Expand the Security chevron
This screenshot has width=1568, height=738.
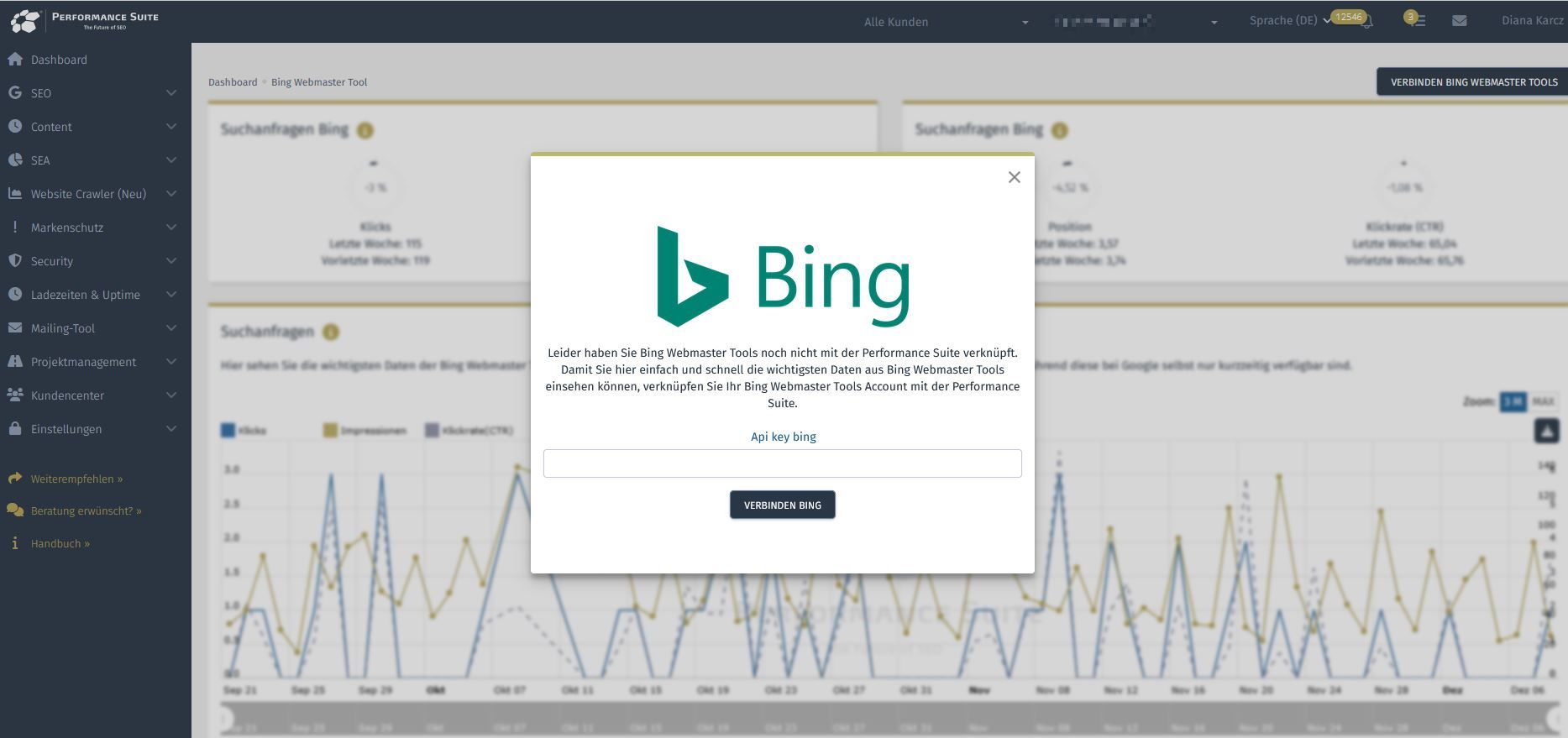click(171, 261)
